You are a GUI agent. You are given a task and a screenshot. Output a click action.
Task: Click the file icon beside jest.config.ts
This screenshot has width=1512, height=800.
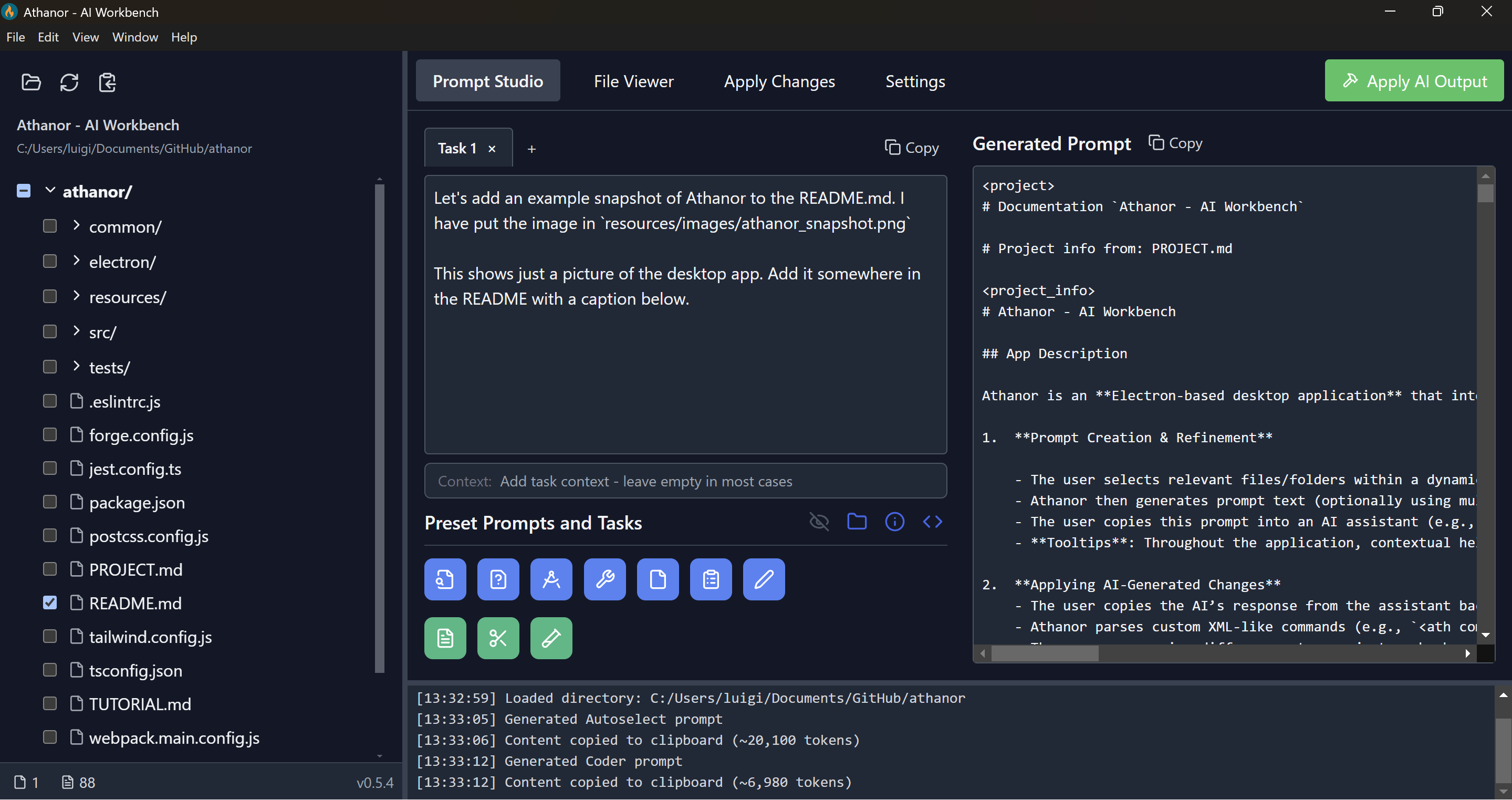click(76, 469)
